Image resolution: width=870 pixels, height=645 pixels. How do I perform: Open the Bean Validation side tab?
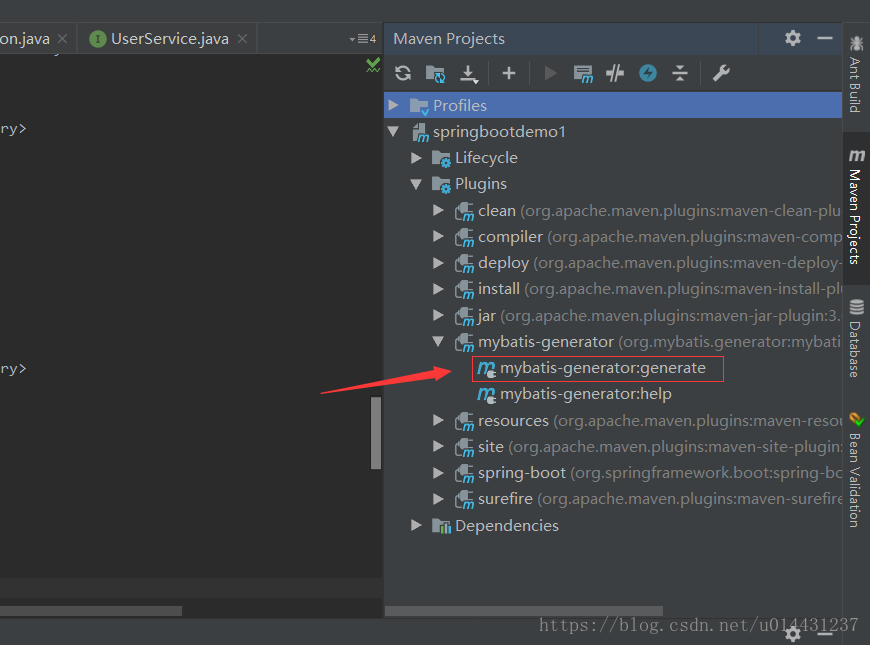[856, 470]
